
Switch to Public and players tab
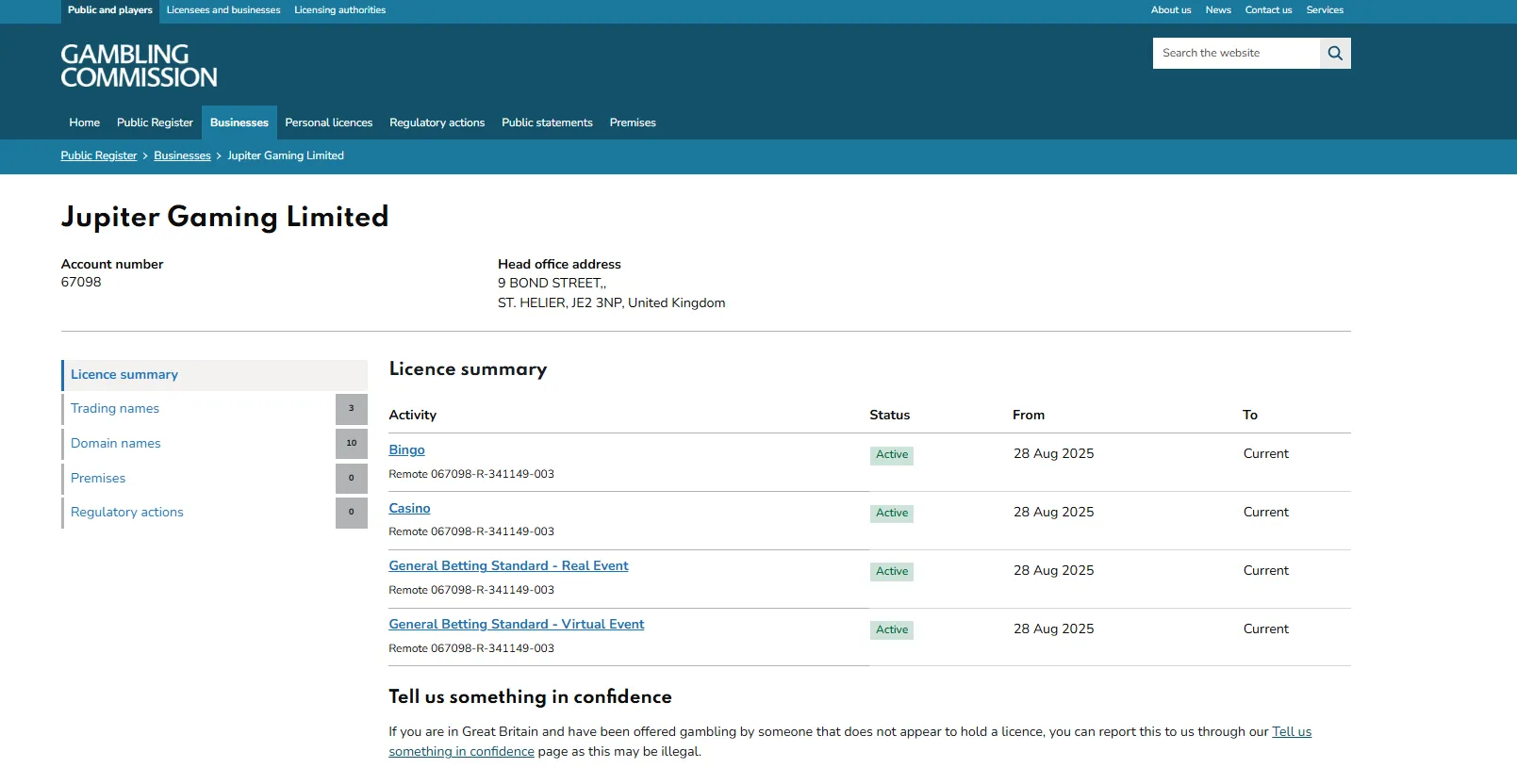[x=110, y=10]
